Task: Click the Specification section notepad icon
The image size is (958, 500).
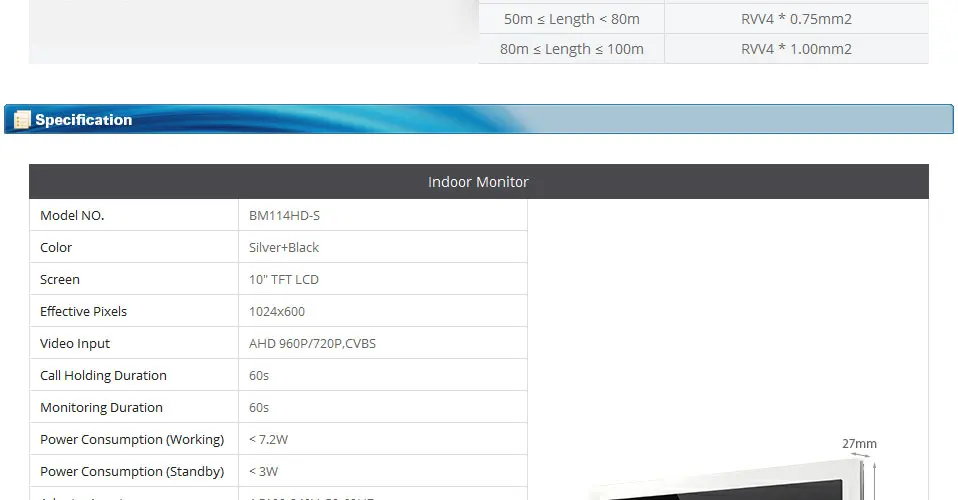Action: (x=22, y=120)
